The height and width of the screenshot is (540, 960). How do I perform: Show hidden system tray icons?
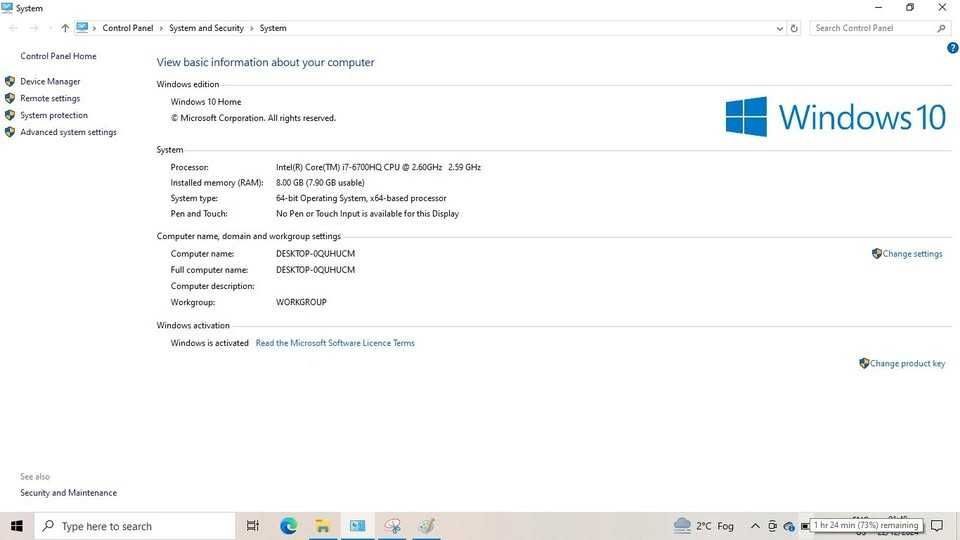coord(755,525)
